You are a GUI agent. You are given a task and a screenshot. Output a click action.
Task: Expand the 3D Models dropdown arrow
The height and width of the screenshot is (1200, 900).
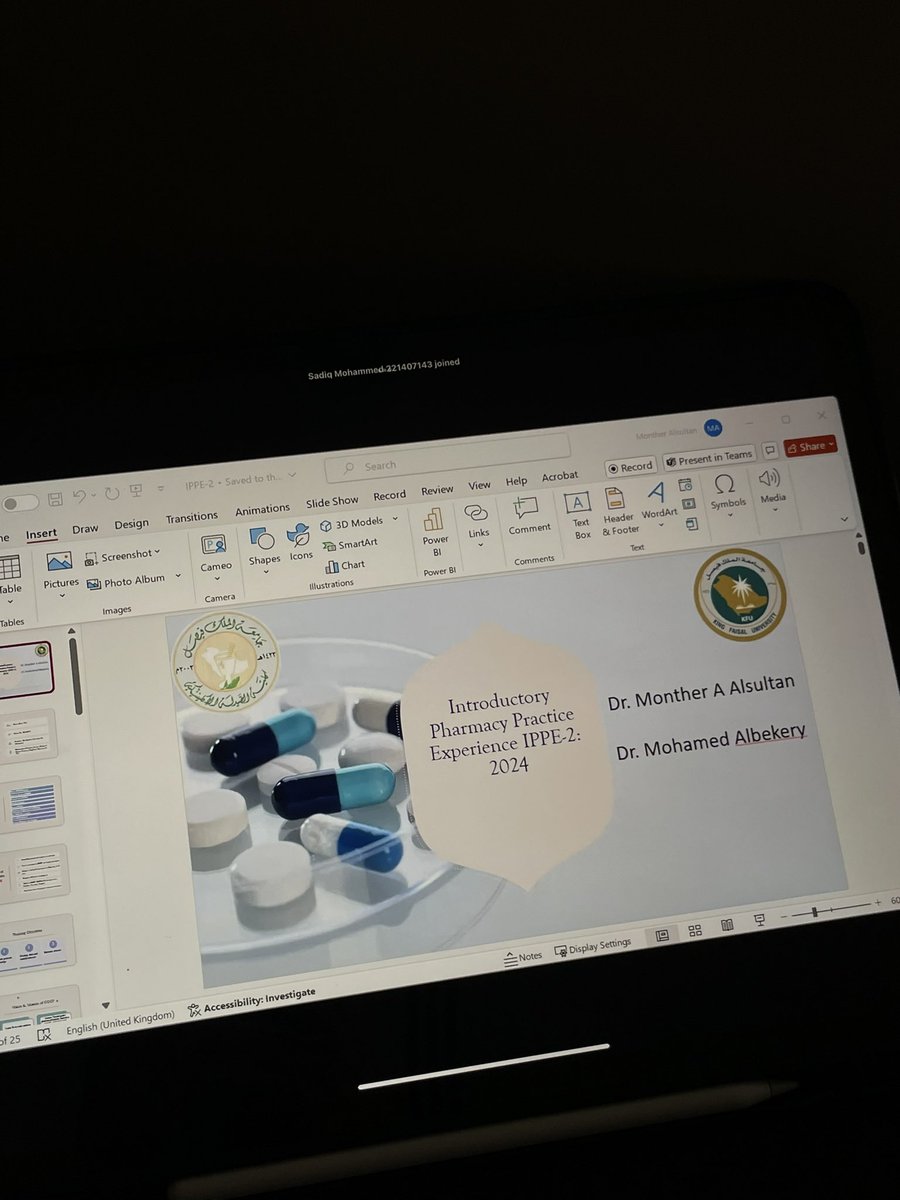click(x=394, y=520)
